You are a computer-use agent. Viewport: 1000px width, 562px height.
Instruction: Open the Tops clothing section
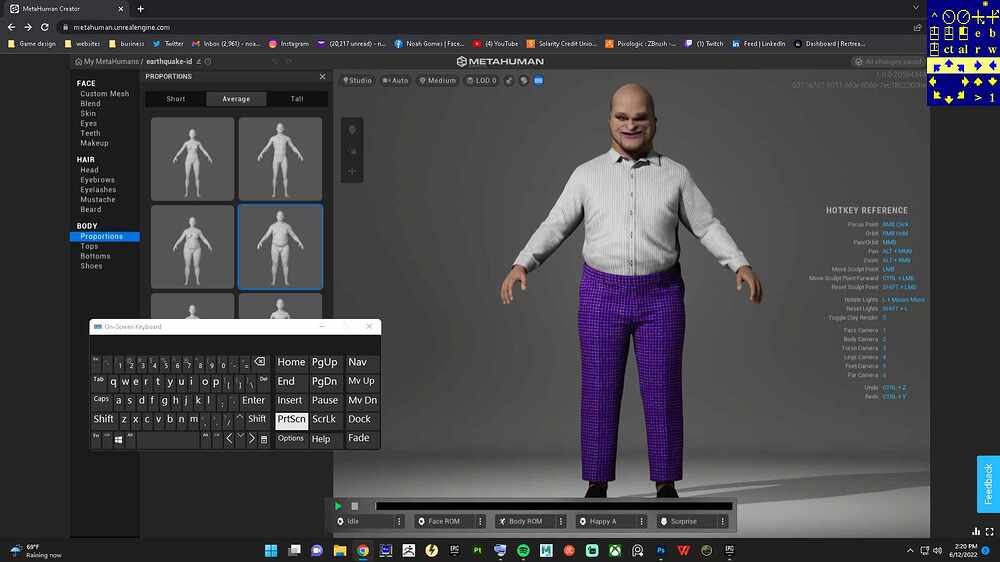(89, 246)
